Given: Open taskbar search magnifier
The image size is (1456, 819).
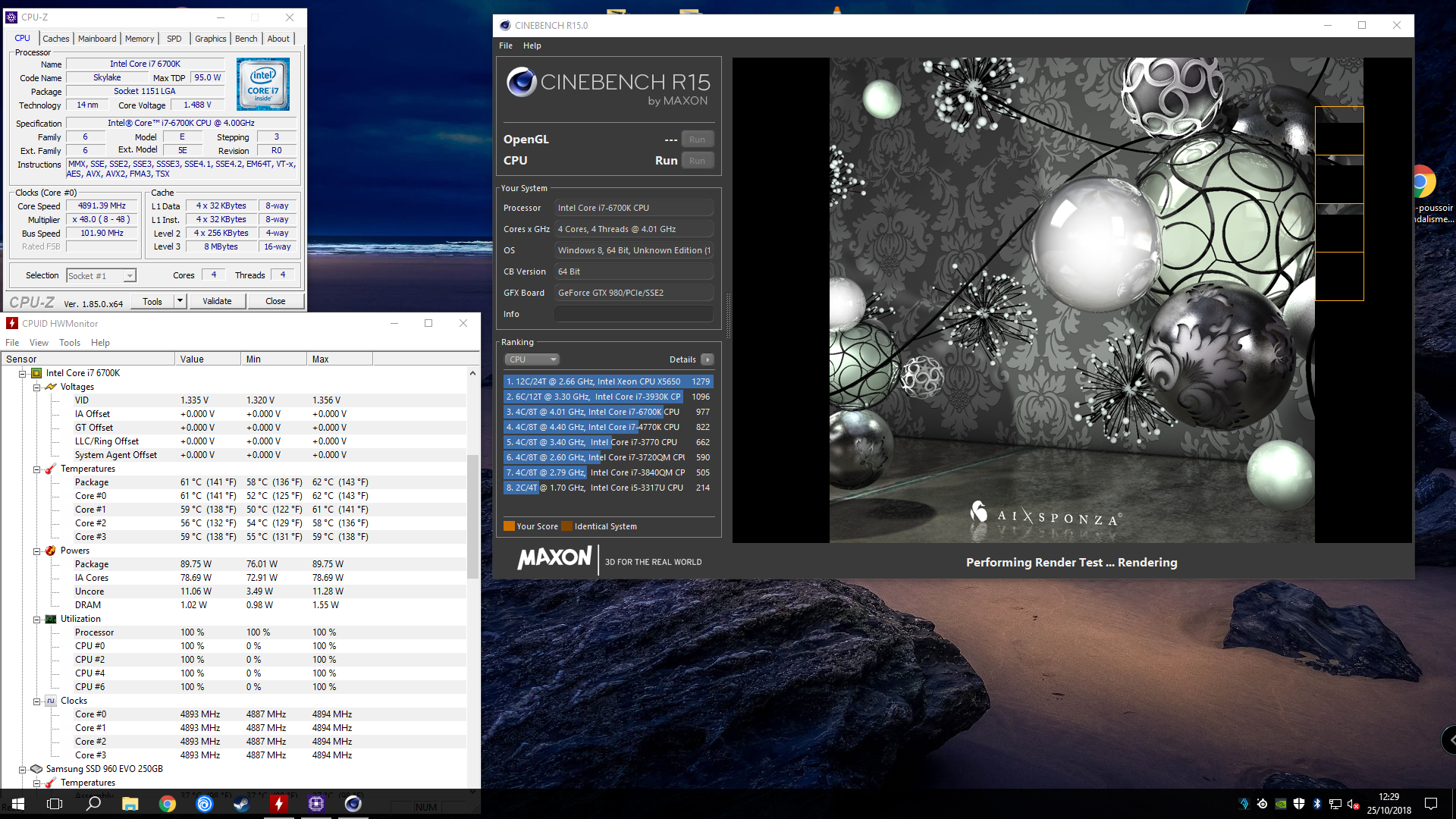Looking at the screenshot, I should [93, 804].
